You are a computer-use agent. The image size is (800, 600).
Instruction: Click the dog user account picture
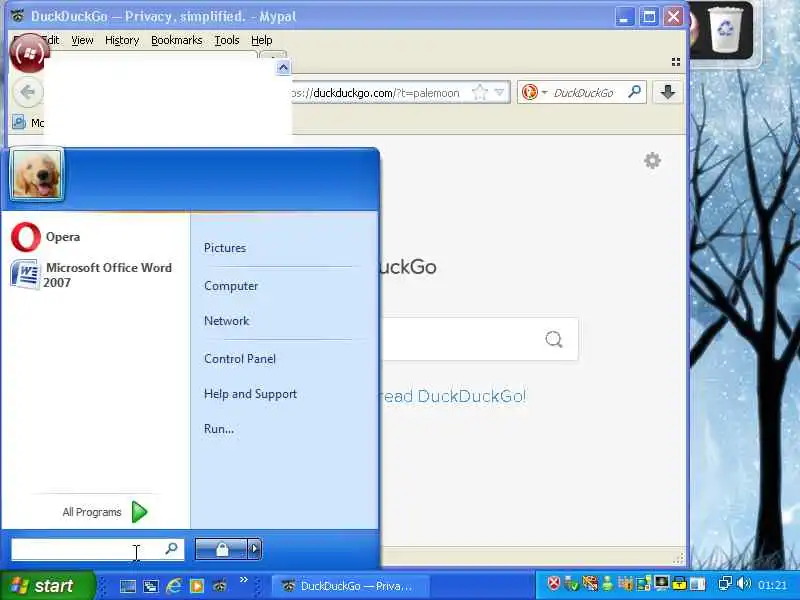[36, 175]
